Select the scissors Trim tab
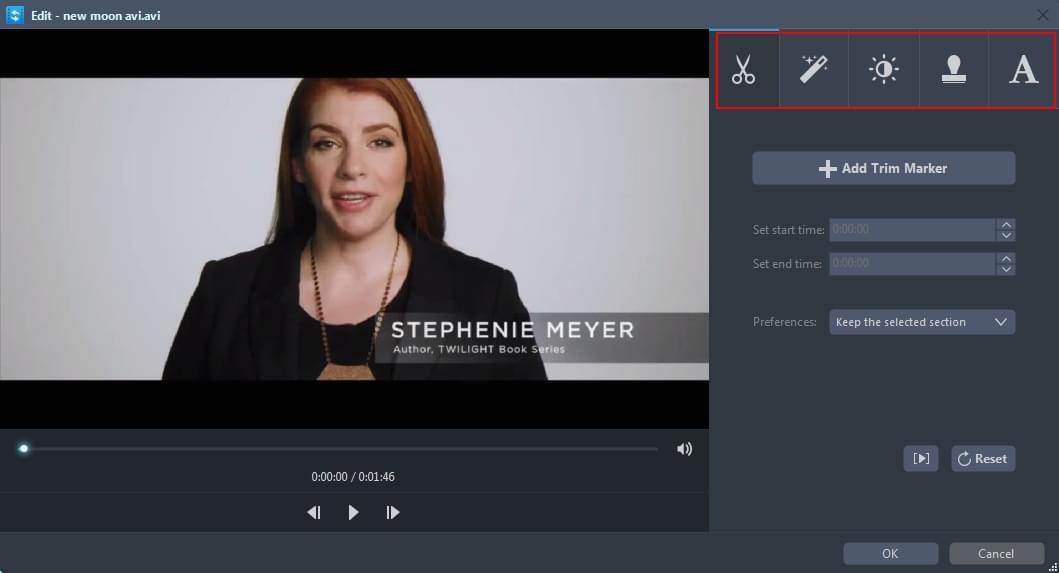Viewport: 1059px width, 573px height. (744, 70)
